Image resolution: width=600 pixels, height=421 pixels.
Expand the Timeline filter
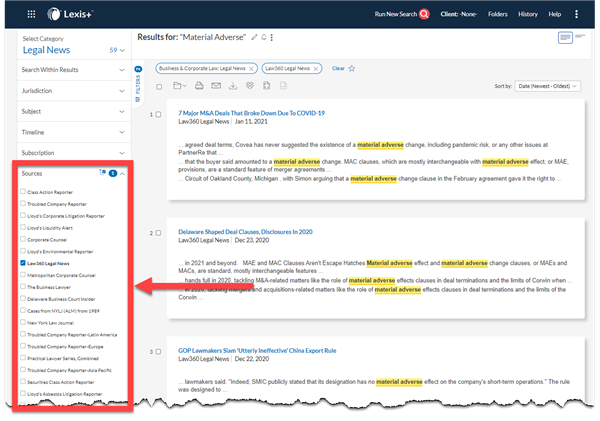pos(73,132)
